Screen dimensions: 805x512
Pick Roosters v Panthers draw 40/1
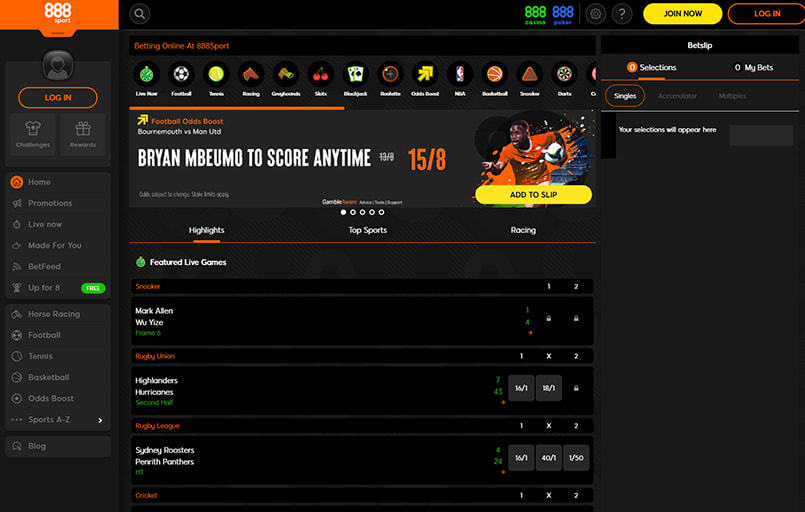tap(548, 458)
